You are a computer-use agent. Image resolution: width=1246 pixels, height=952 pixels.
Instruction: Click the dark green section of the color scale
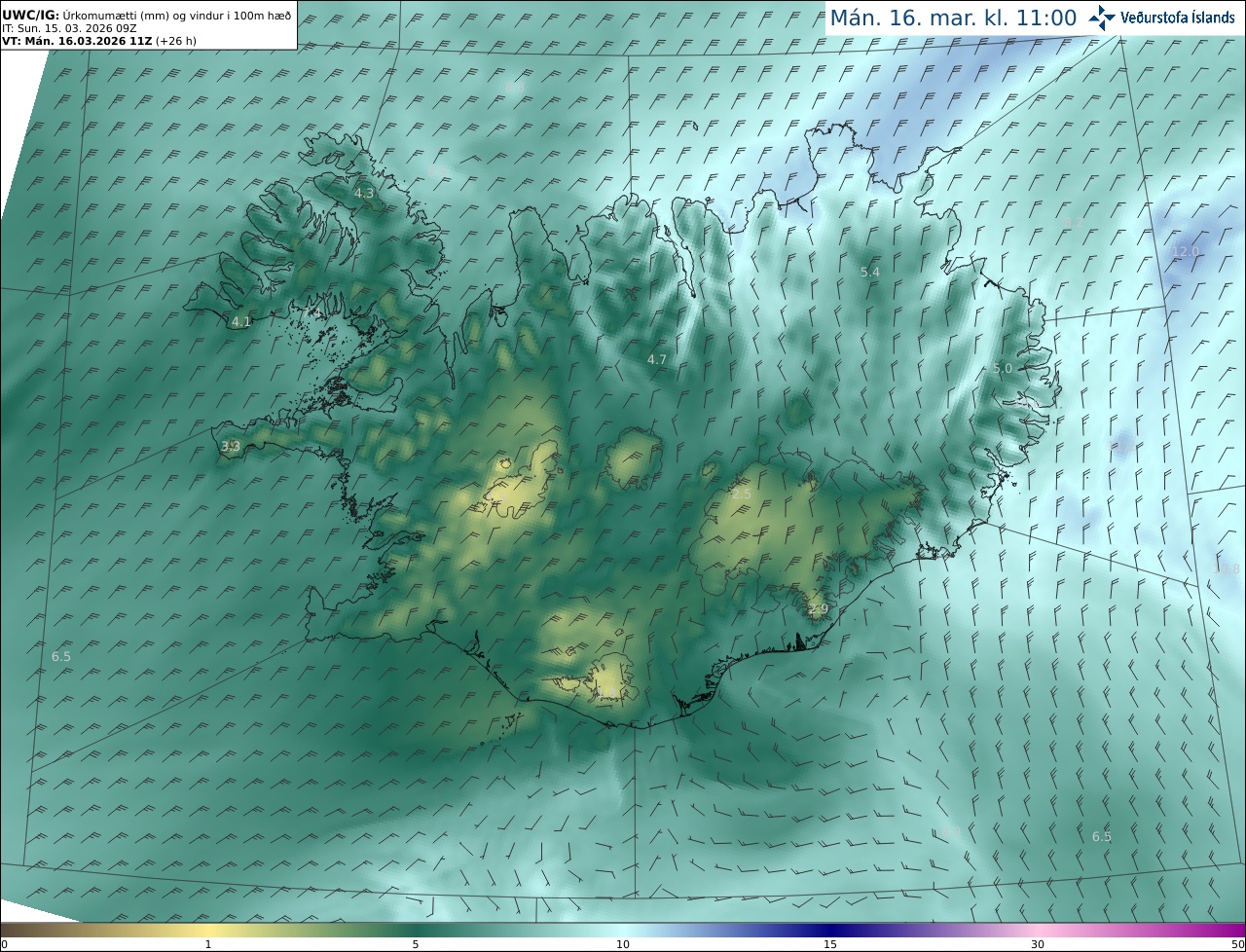pos(416,930)
